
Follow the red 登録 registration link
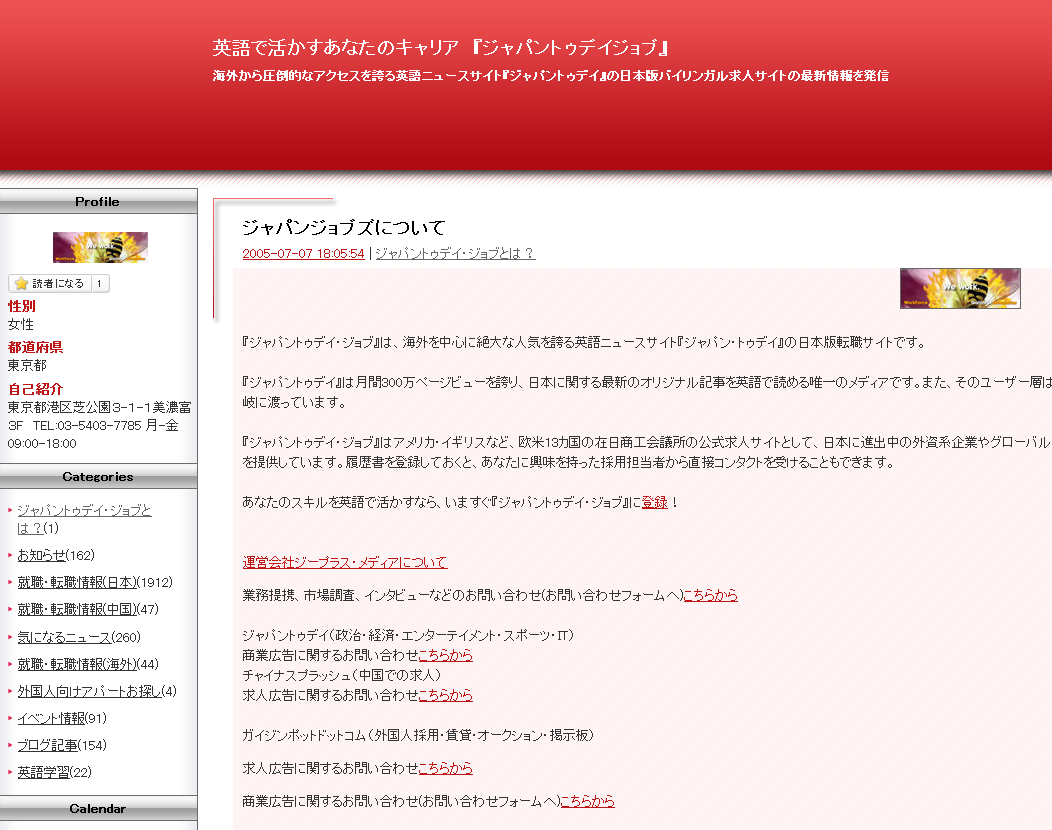655,502
